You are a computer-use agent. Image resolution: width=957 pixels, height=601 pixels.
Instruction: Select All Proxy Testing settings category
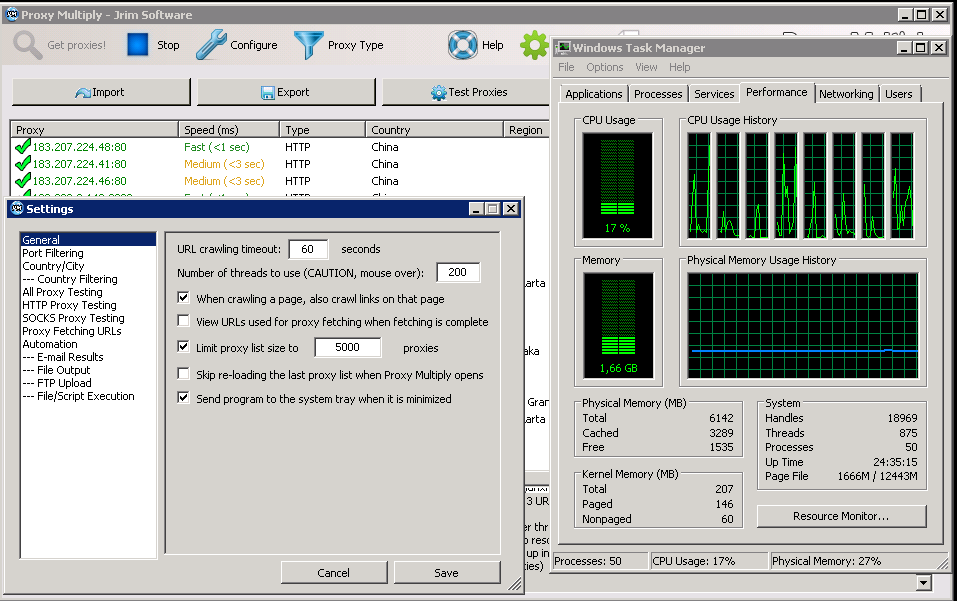coord(88,292)
